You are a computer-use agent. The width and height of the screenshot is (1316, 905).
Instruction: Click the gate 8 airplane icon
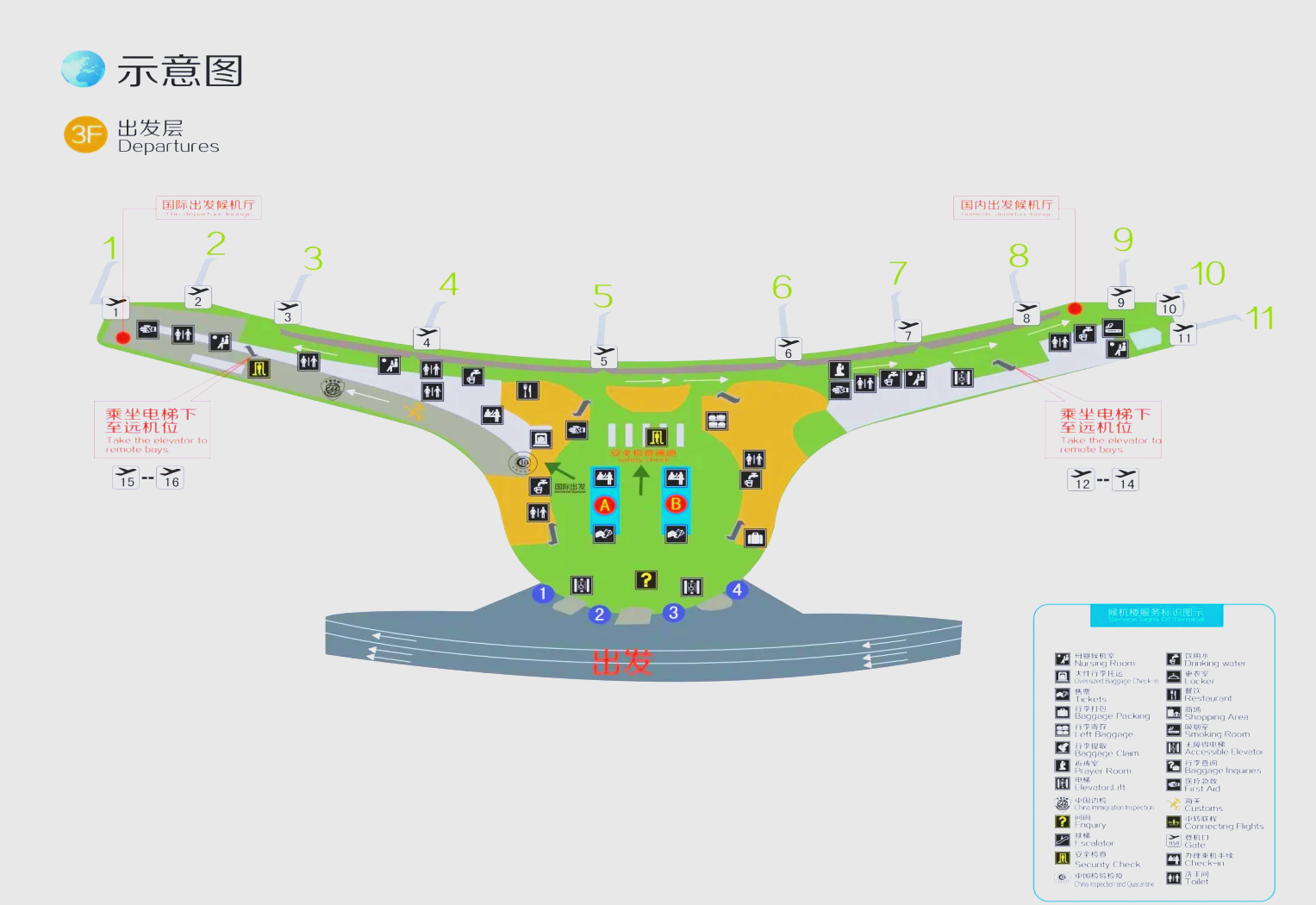coord(1026,314)
